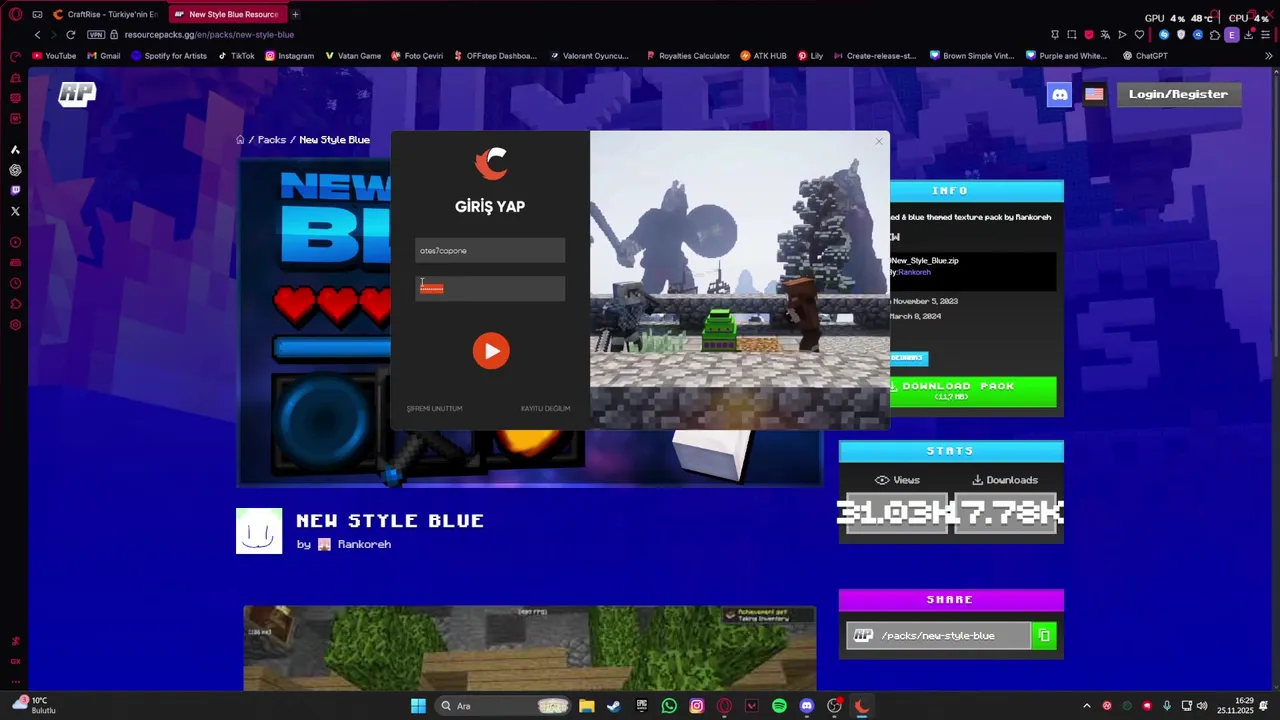Copy the share link with green icon
This screenshot has height=720, width=1280.
1044,636
